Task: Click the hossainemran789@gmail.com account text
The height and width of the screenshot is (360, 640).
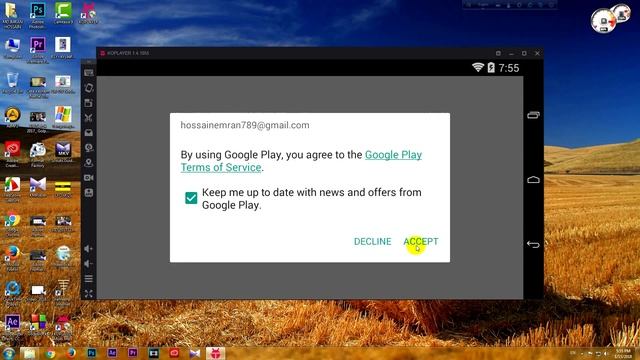Action: tap(245, 125)
